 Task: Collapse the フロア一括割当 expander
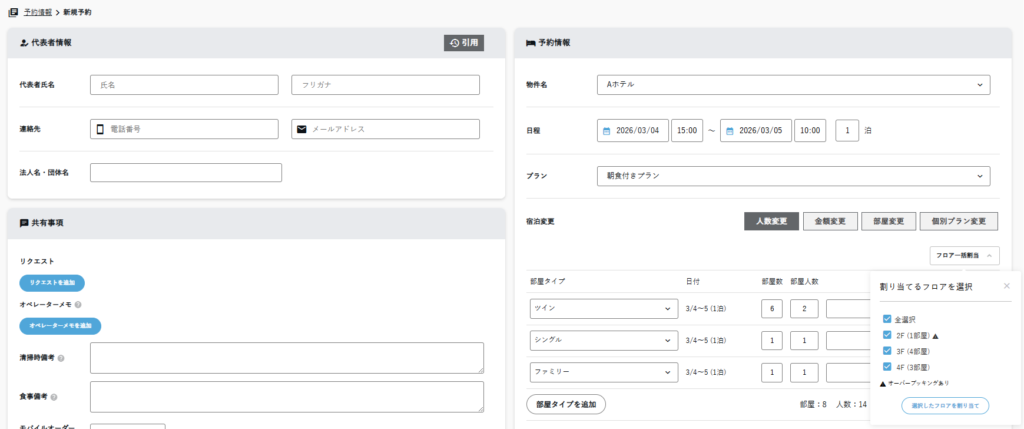(x=964, y=256)
